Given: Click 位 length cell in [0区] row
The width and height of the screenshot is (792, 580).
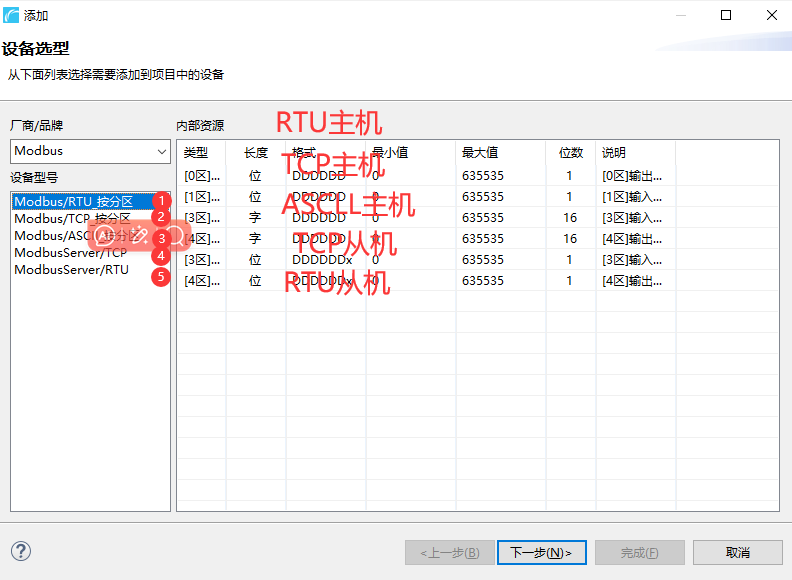Looking at the screenshot, I should tap(255, 176).
